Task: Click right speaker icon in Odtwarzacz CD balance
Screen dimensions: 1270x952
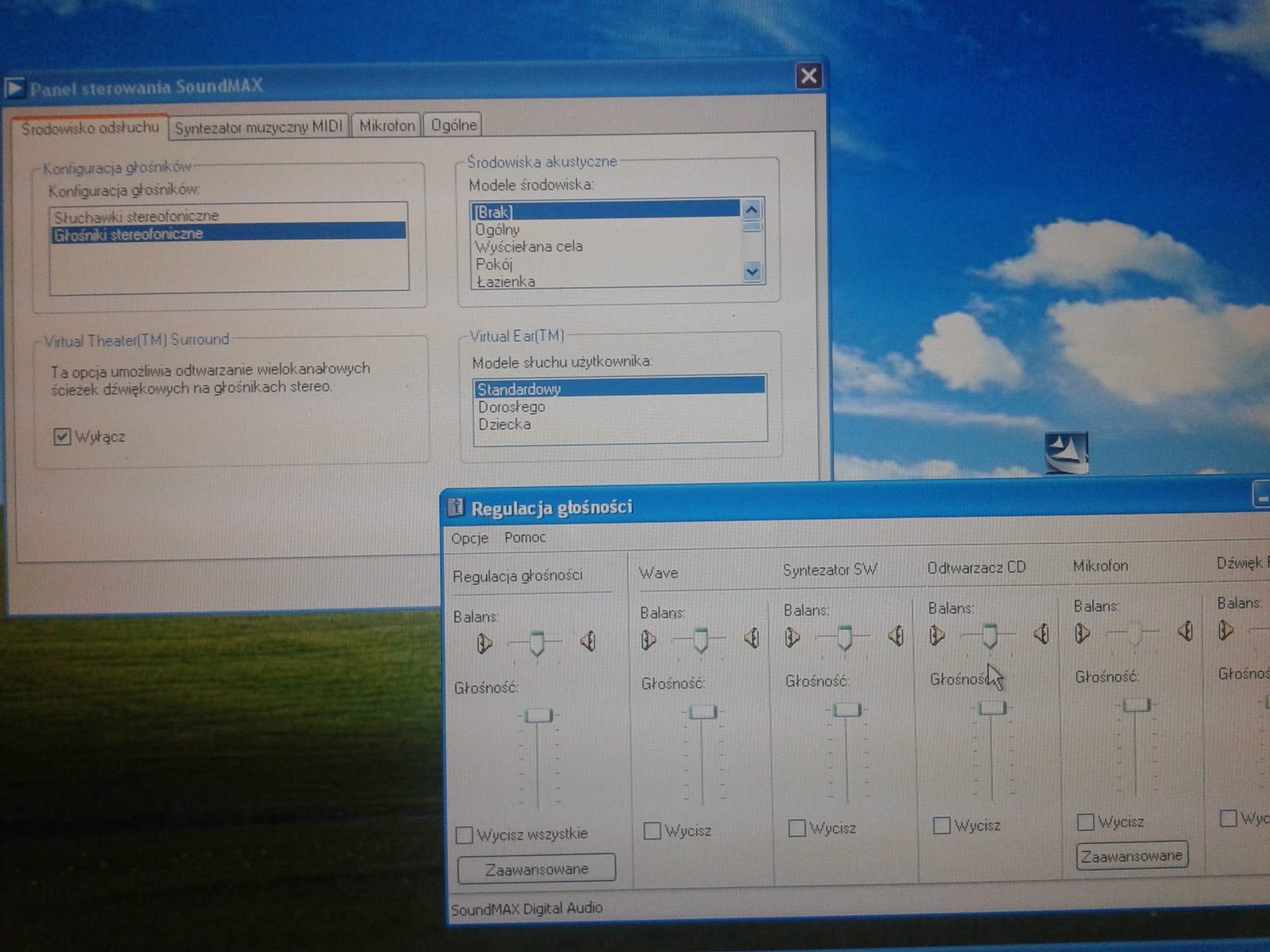Action: coord(1041,632)
